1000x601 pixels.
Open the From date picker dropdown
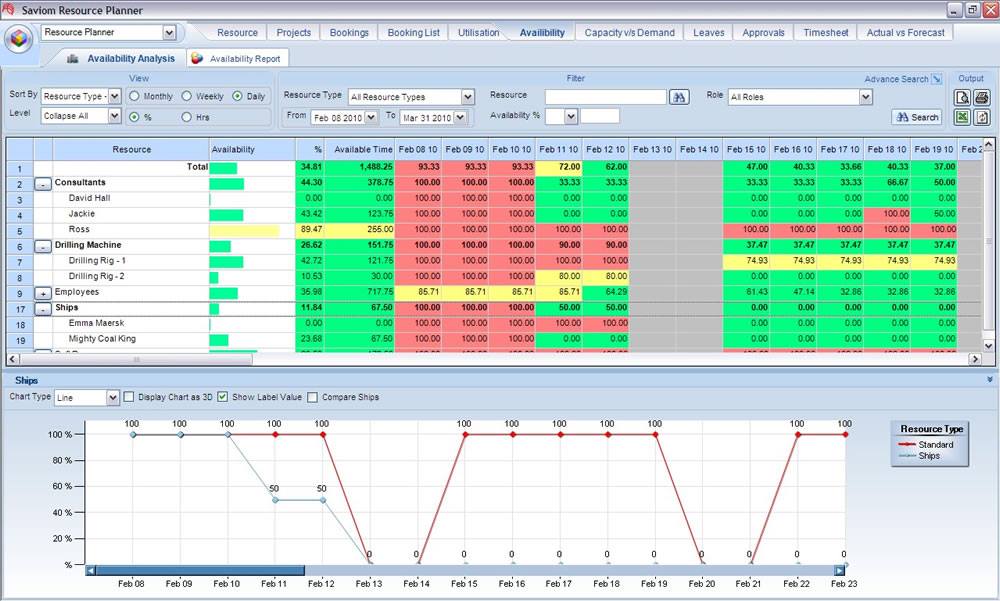coord(369,118)
